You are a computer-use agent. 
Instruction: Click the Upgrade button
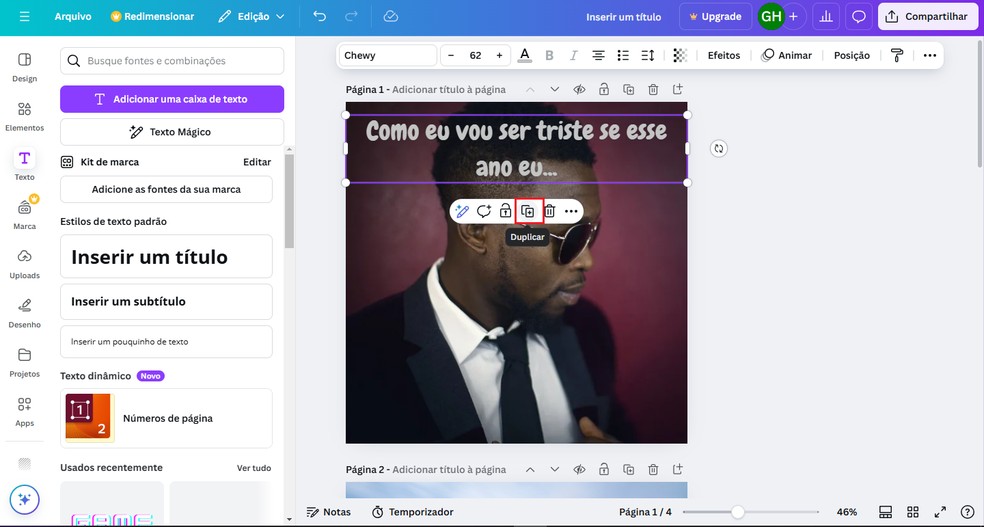tap(715, 17)
